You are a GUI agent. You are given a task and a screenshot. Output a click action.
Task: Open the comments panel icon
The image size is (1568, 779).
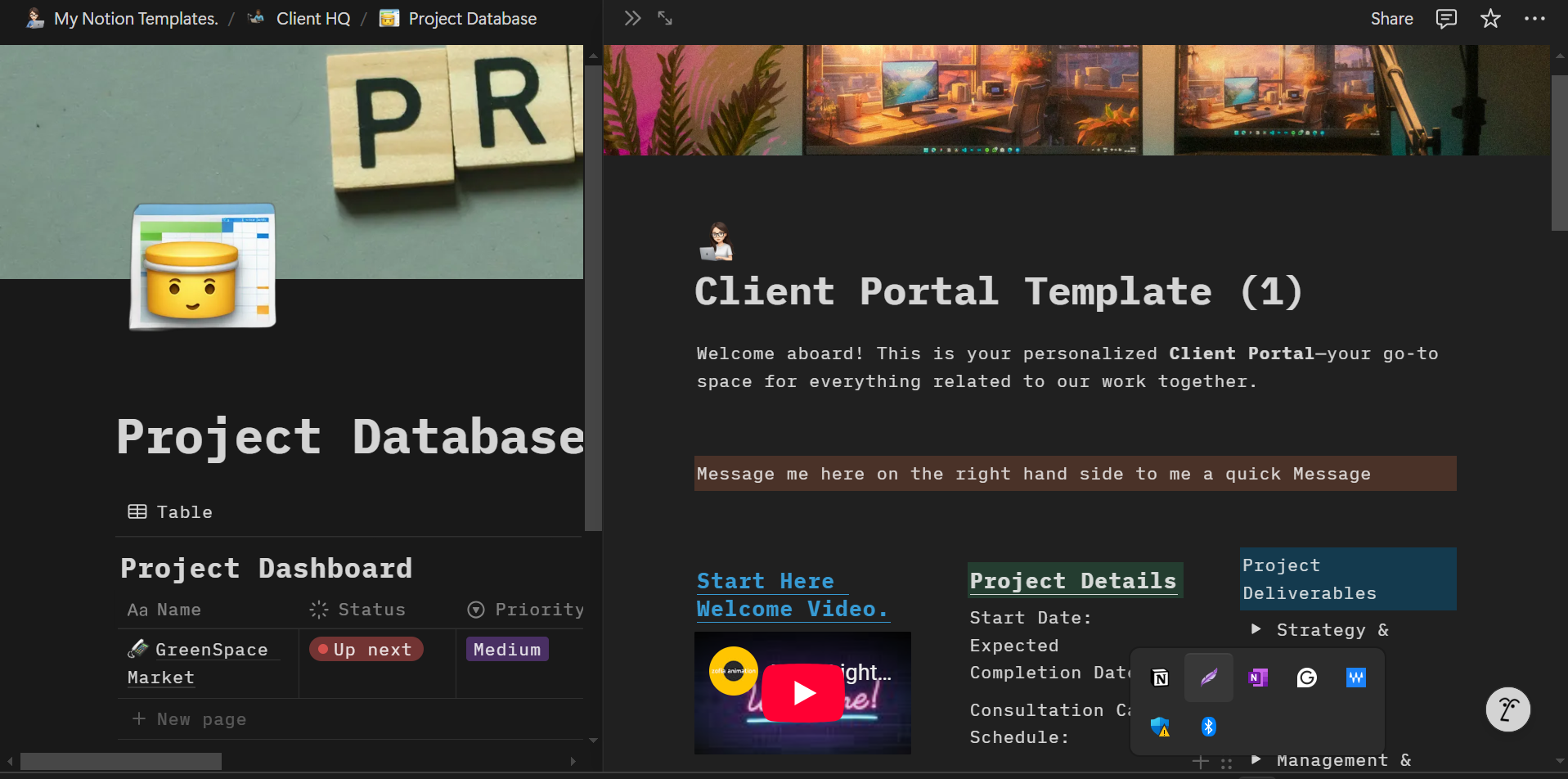1446,19
